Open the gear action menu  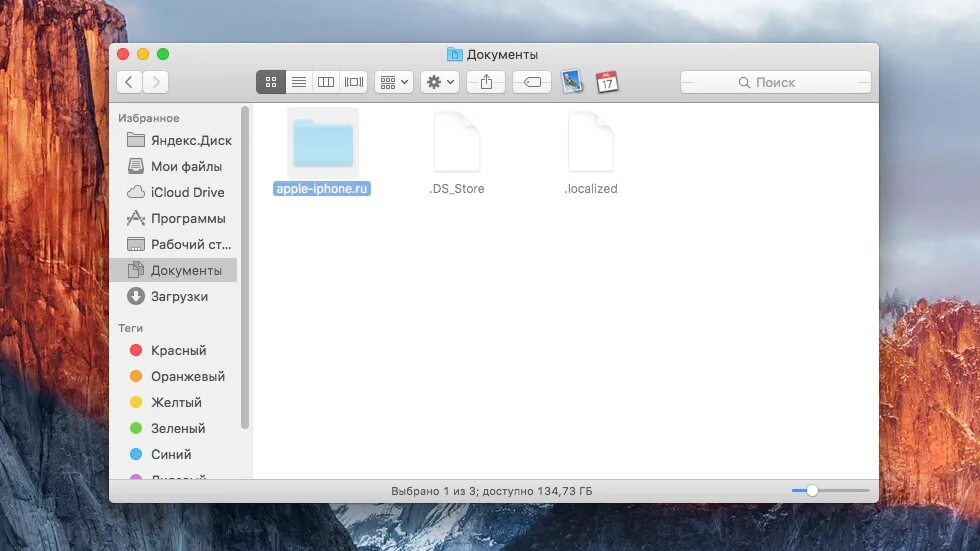[x=440, y=82]
